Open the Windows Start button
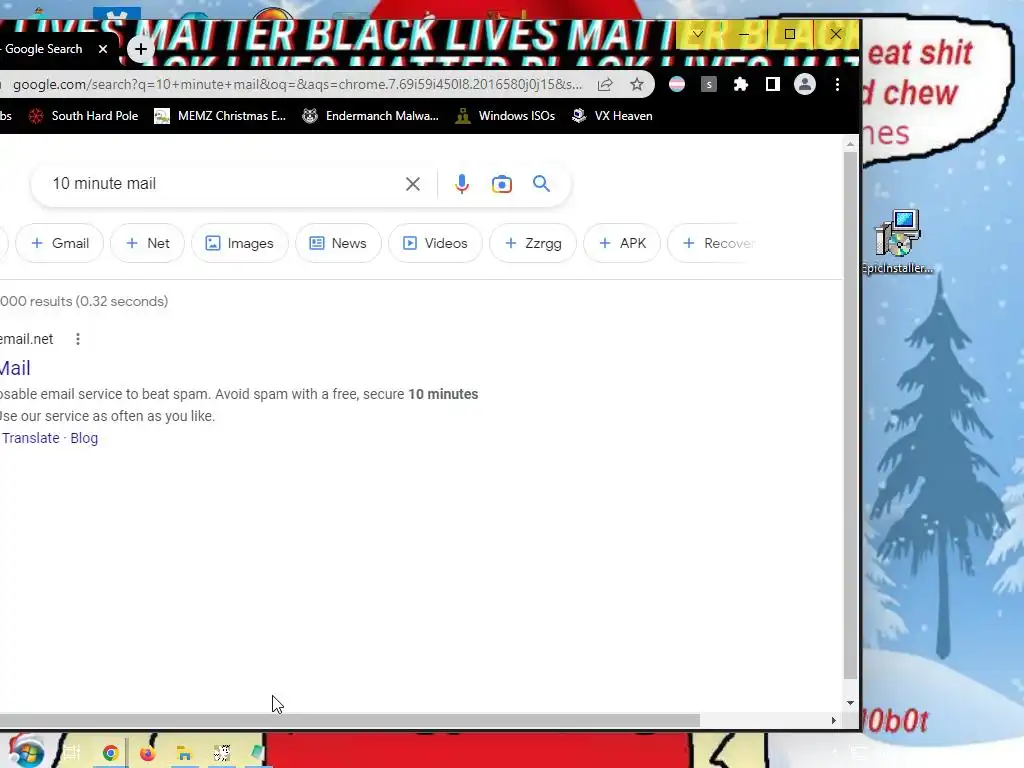The height and width of the screenshot is (768, 1024). pyautogui.click(x=25, y=752)
